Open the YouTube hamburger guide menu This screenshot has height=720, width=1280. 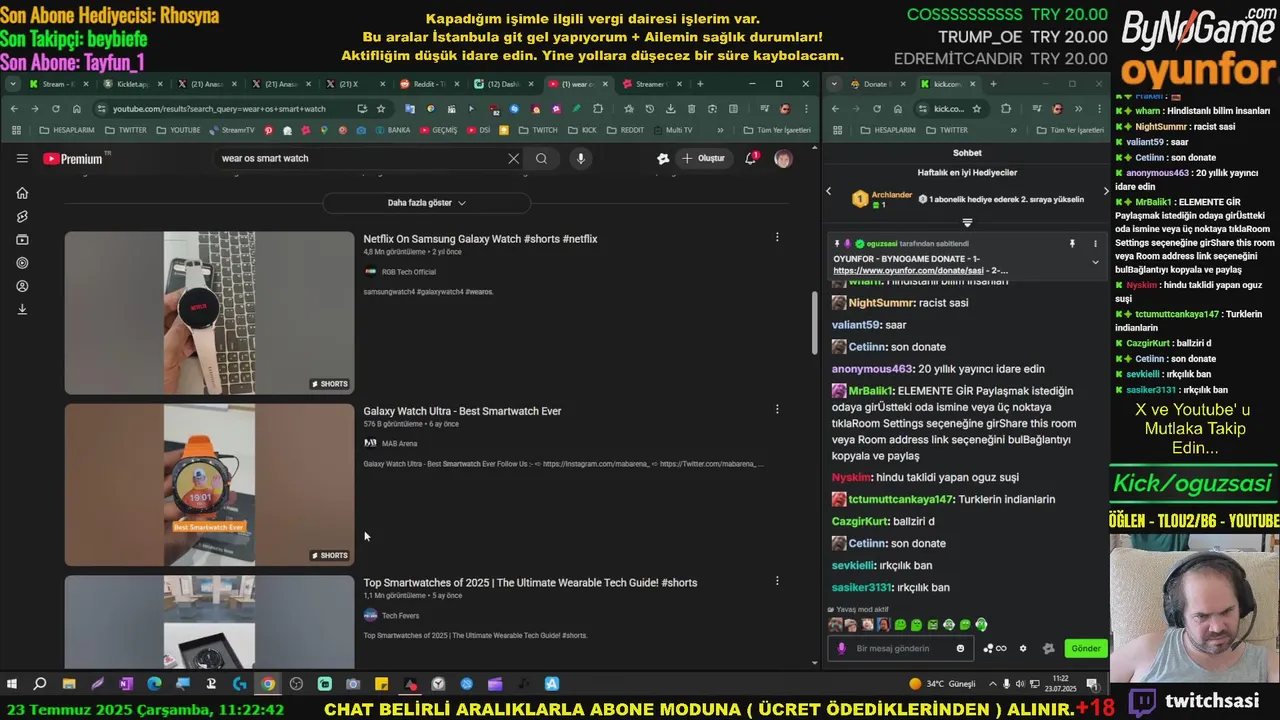point(22,158)
